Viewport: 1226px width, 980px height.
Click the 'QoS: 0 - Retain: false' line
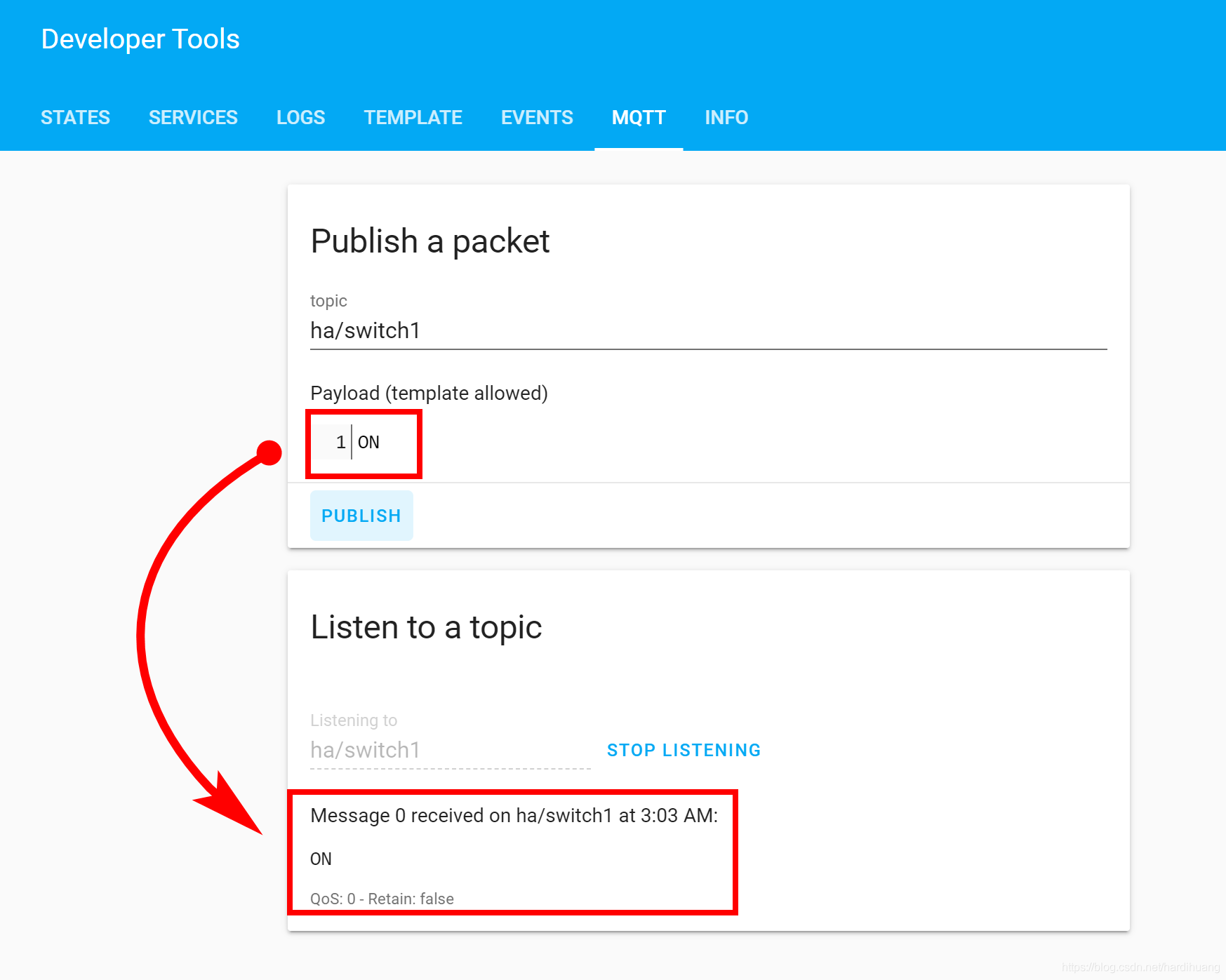click(x=382, y=899)
